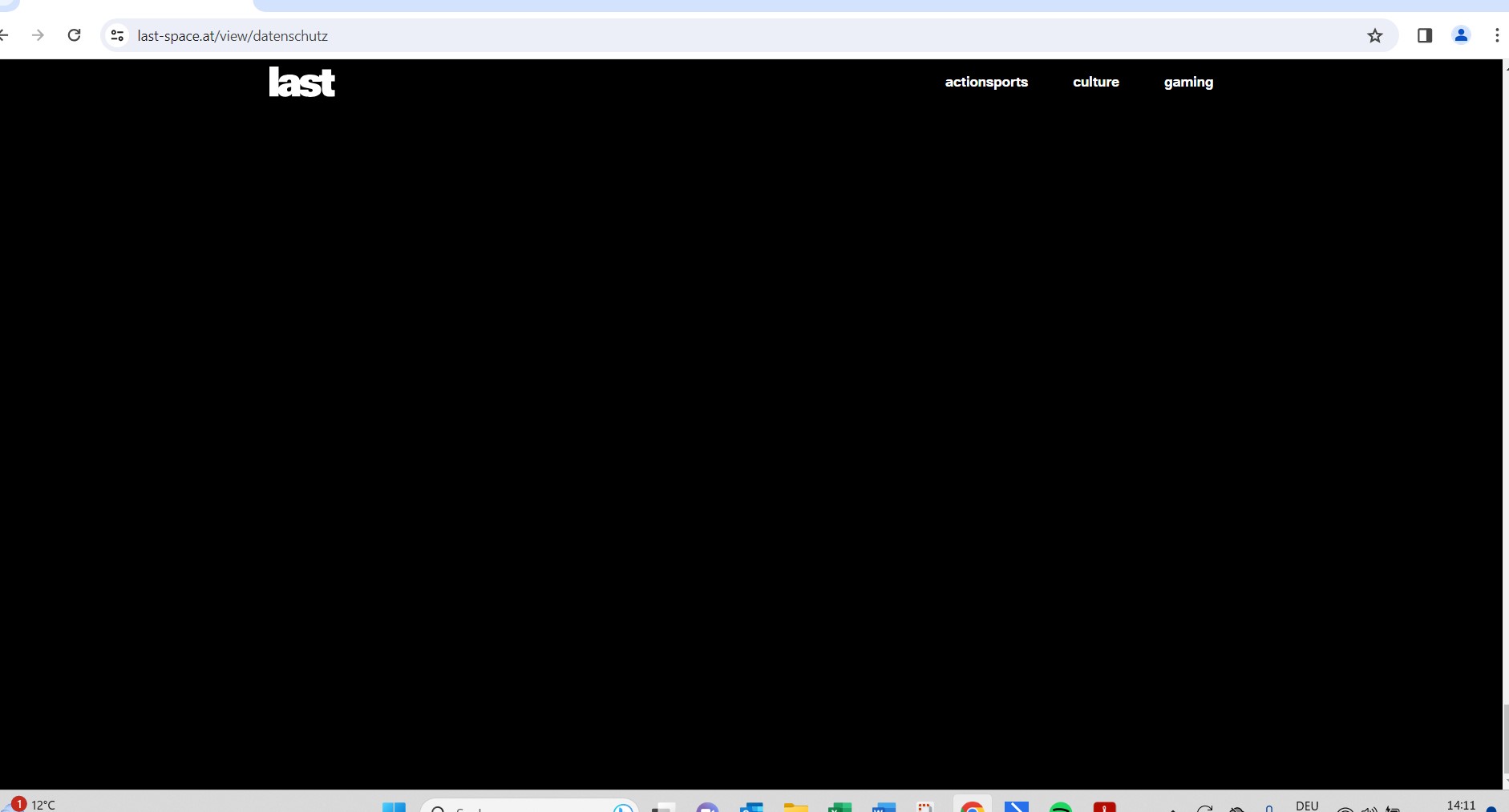Go to the gaming section
Image resolution: width=1509 pixels, height=812 pixels.
(x=1188, y=82)
